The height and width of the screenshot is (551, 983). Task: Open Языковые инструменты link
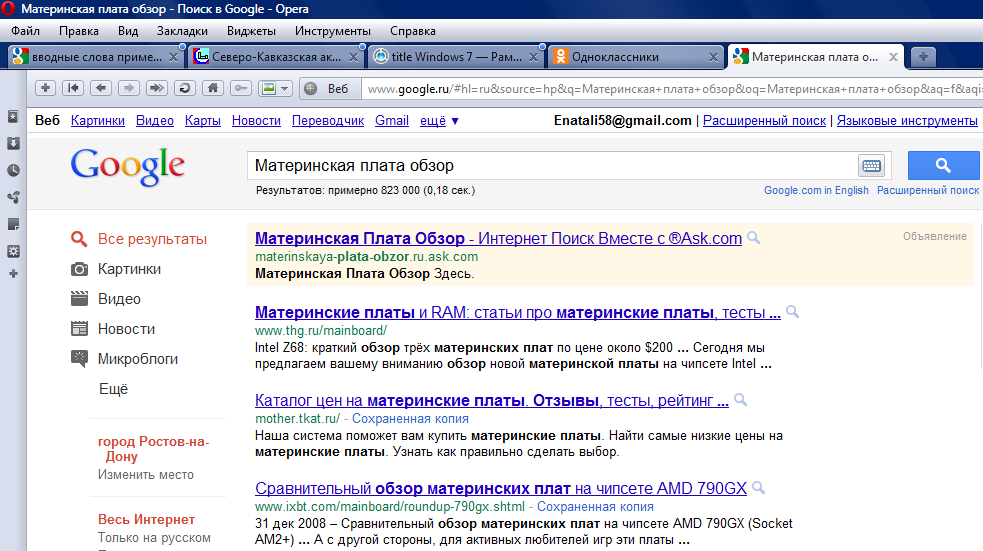tap(907, 121)
